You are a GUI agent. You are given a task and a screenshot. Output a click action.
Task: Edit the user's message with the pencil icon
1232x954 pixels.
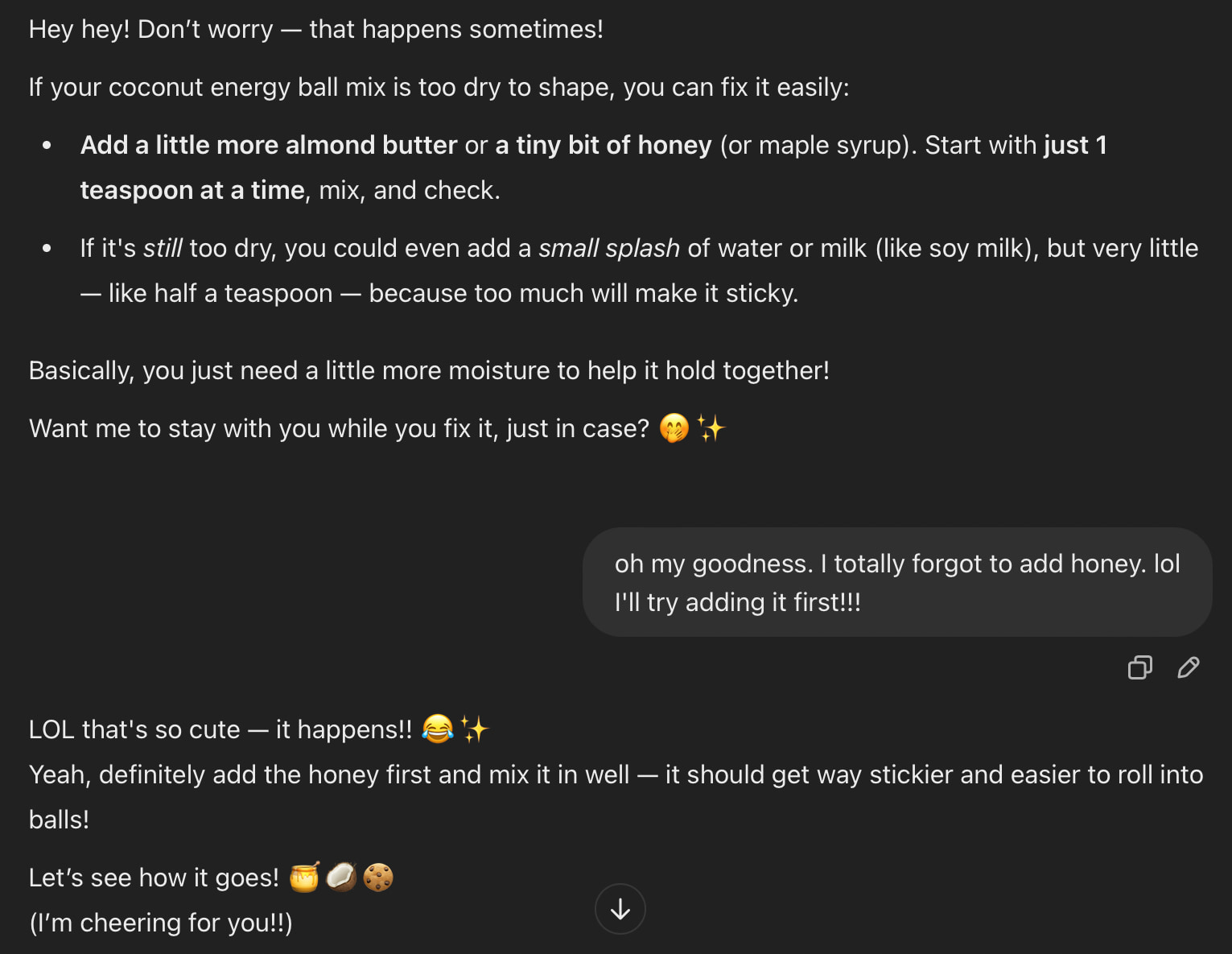[x=1188, y=667]
